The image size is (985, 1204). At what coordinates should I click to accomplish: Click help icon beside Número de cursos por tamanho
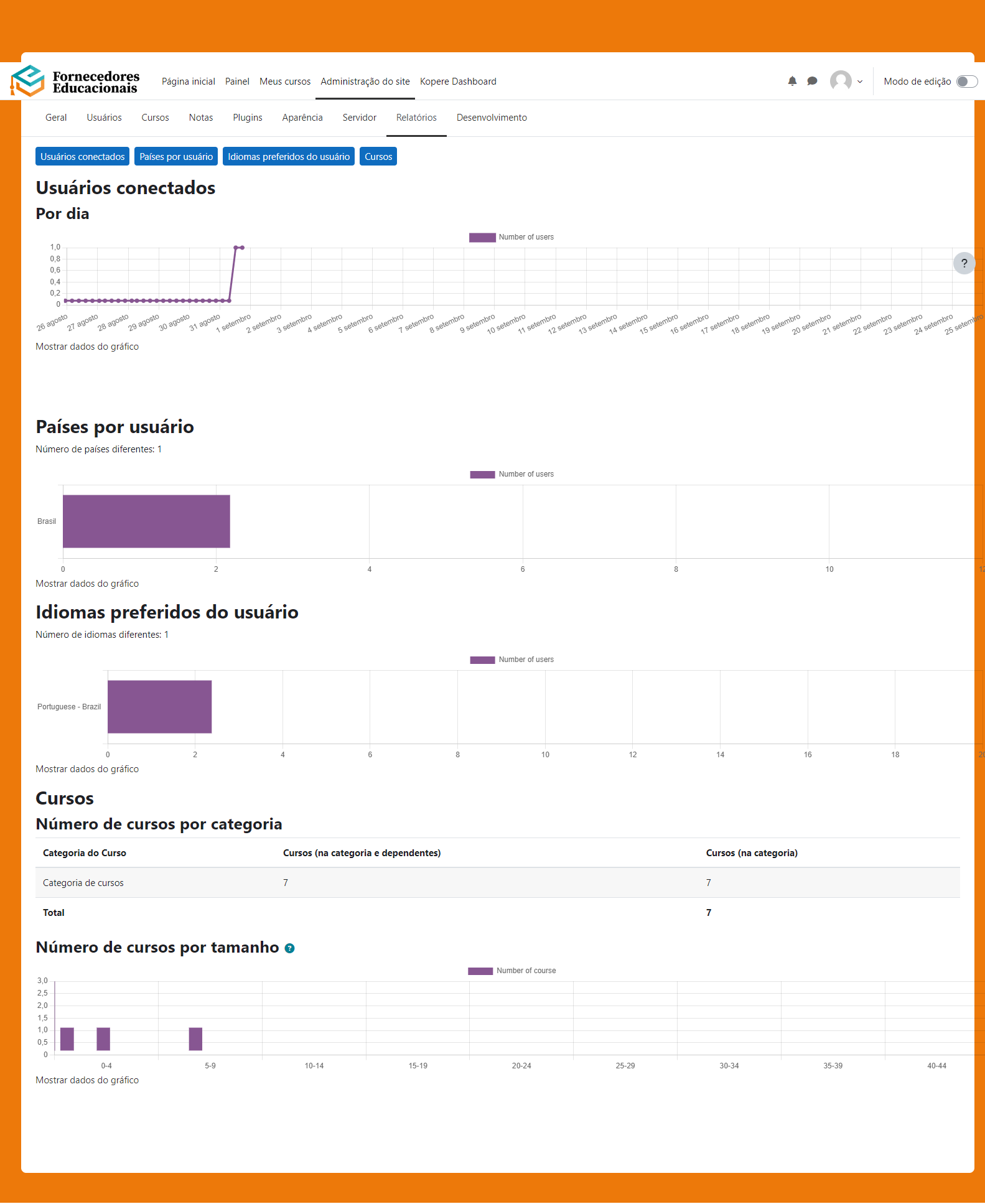[289, 948]
